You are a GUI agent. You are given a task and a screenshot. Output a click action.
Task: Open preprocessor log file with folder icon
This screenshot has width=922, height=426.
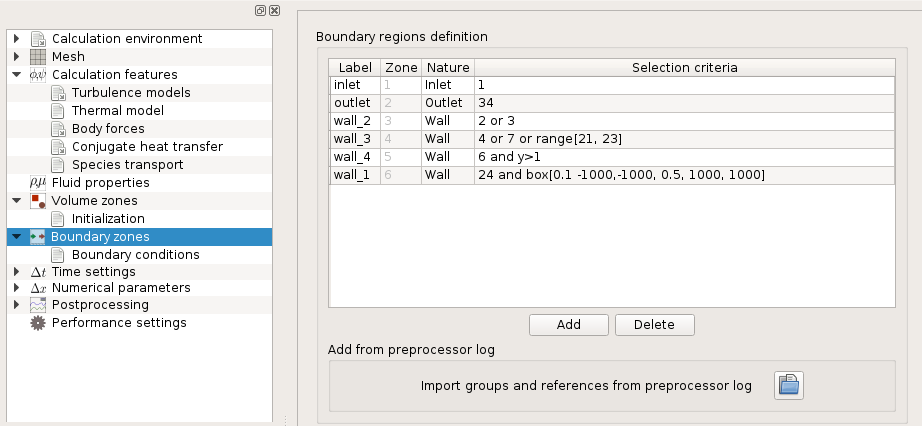[789, 386]
